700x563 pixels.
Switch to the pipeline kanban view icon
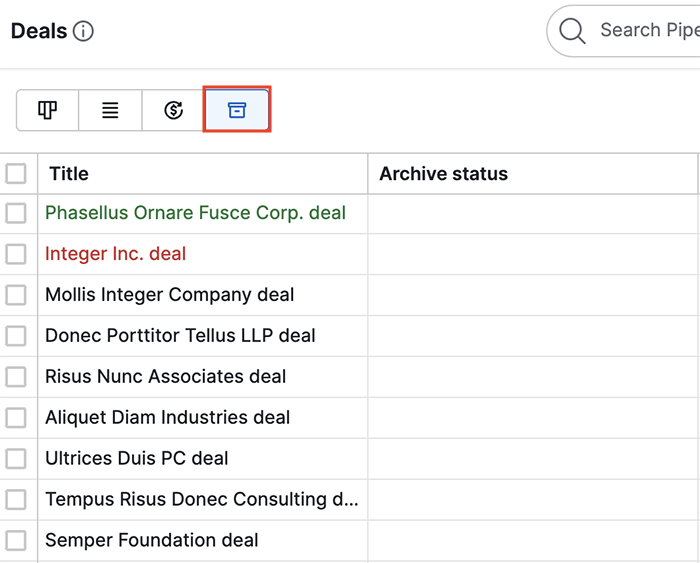tap(47, 110)
